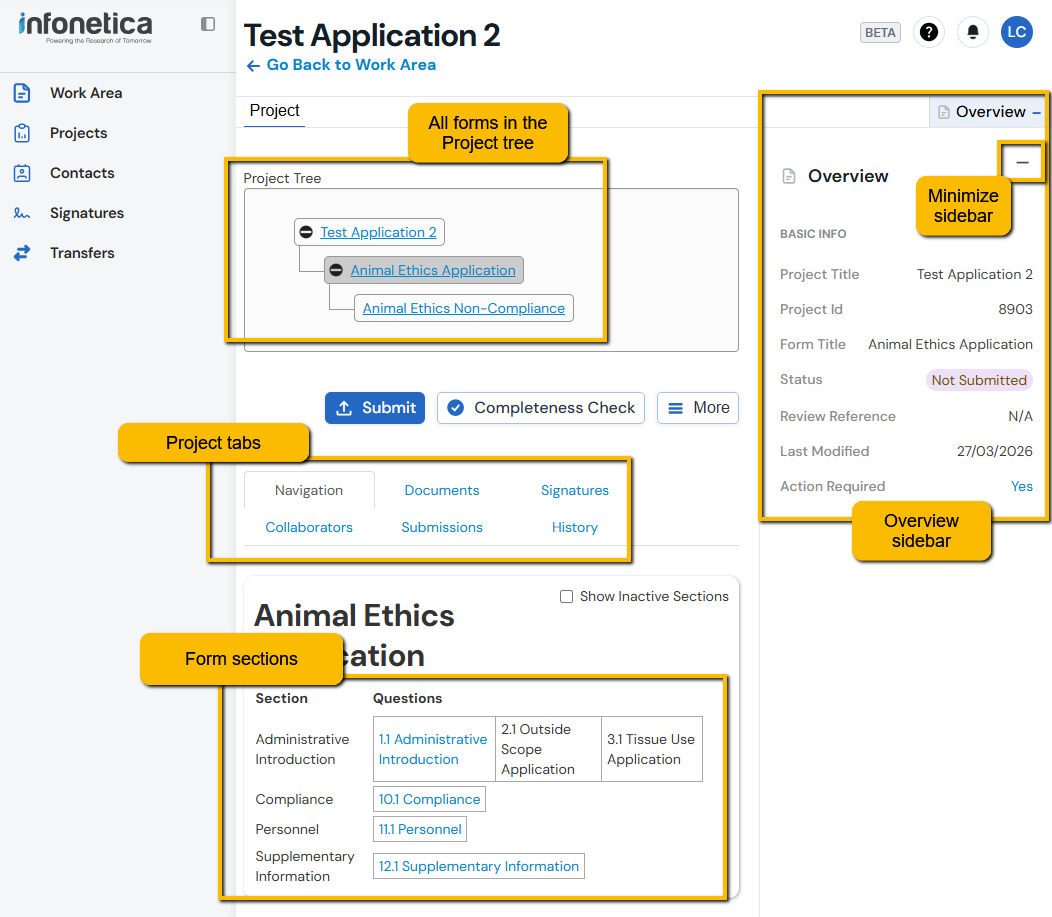This screenshot has width=1052, height=917.
Task: Switch to the Documents tab
Action: point(441,490)
